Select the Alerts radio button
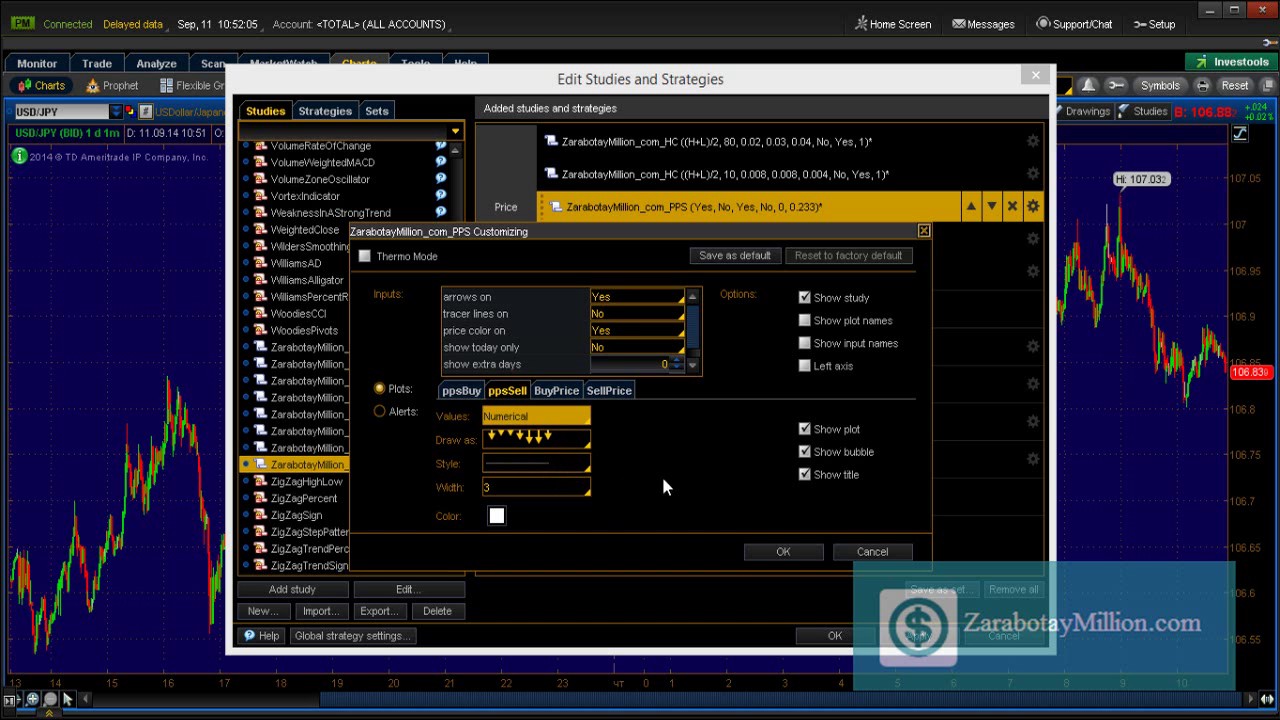The image size is (1280, 720). 379,411
